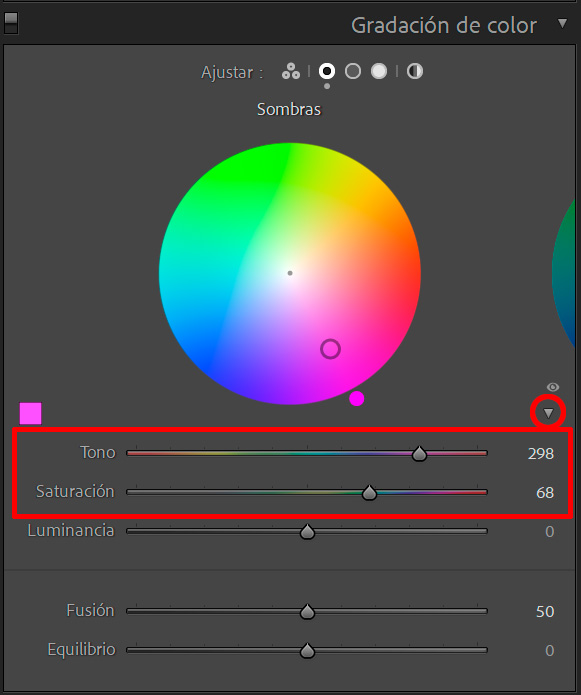581x695 pixels.
Task: Click the Gradación de color panel title
Action: pyautogui.click(x=444, y=25)
